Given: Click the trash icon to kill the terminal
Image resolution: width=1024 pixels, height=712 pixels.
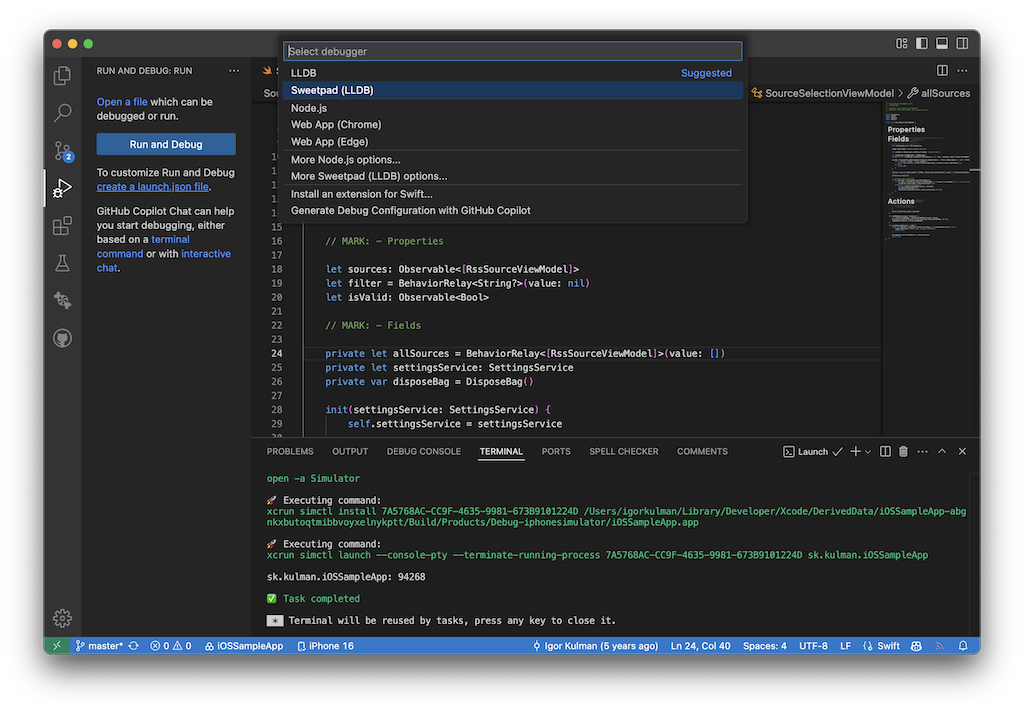Looking at the screenshot, I should point(903,451).
